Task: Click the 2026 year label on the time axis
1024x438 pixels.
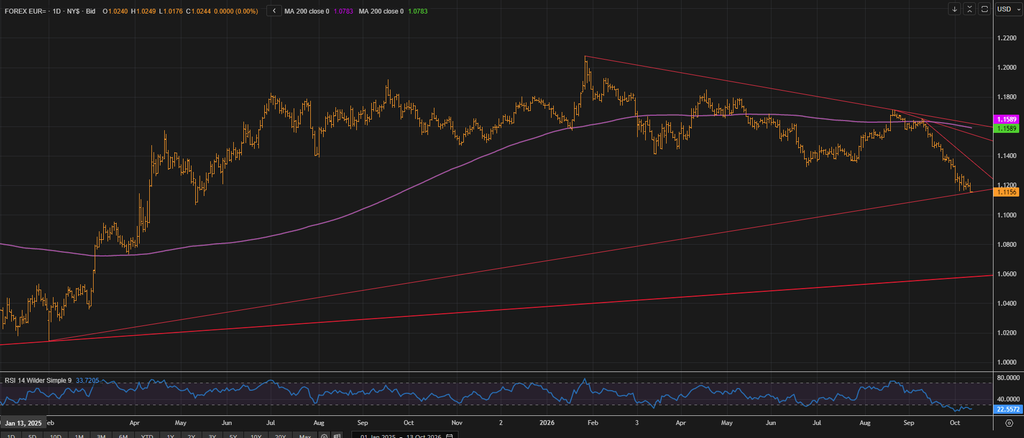Action: [549, 422]
